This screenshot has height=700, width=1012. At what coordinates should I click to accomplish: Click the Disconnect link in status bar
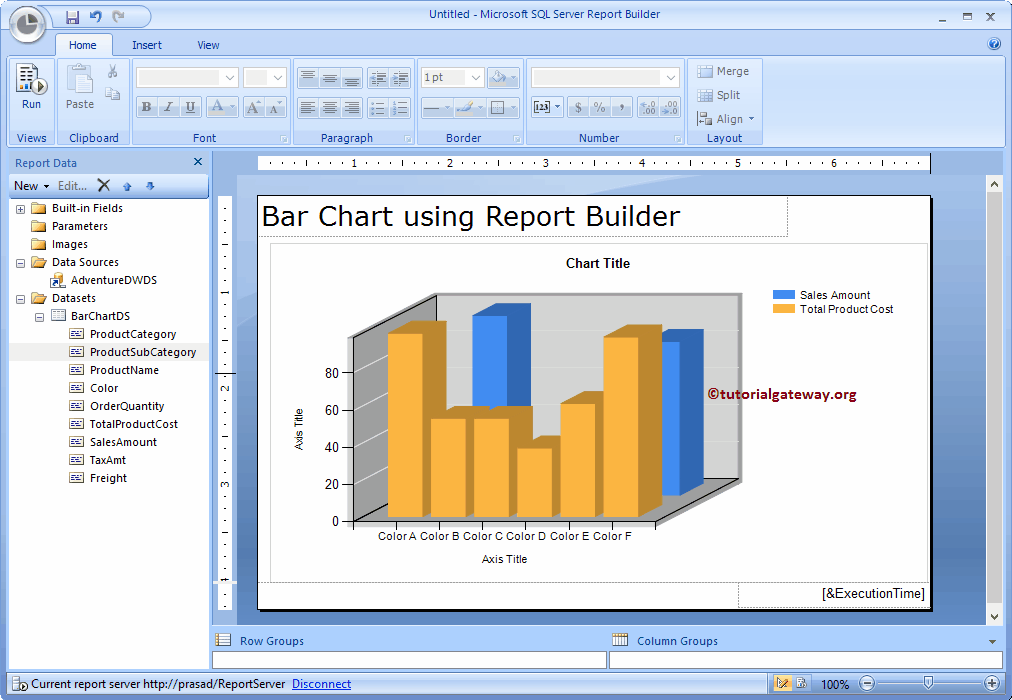point(320,684)
